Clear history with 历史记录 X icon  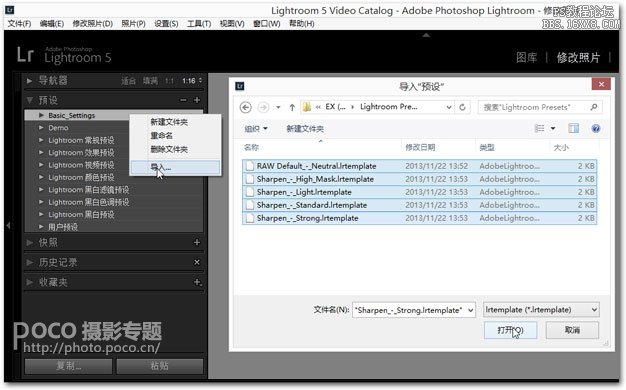coord(197,262)
